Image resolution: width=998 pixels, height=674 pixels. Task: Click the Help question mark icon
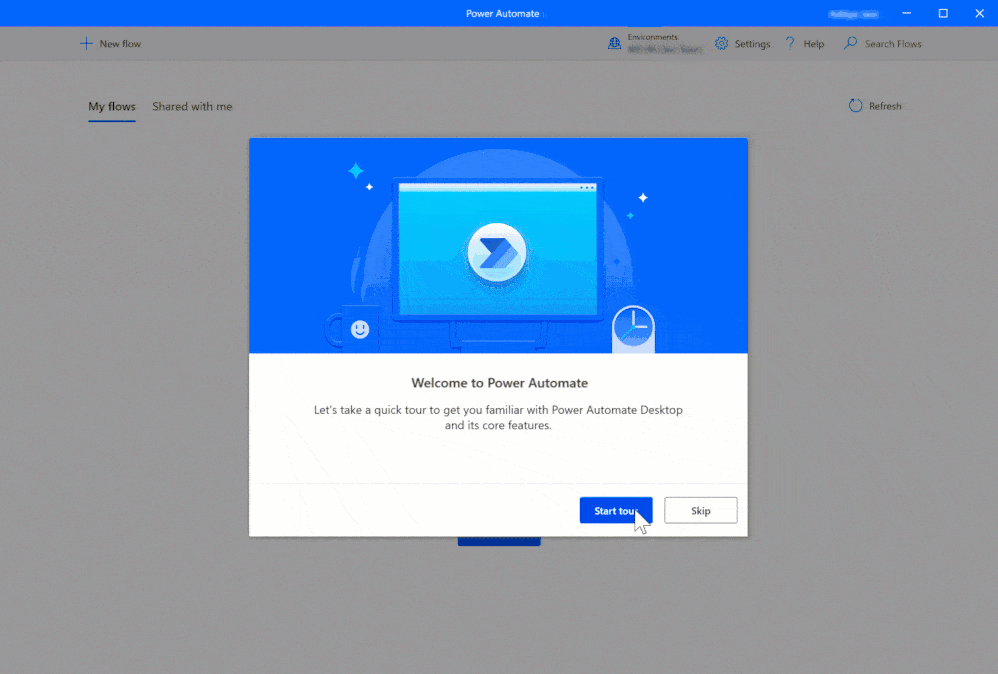pos(790,43)
